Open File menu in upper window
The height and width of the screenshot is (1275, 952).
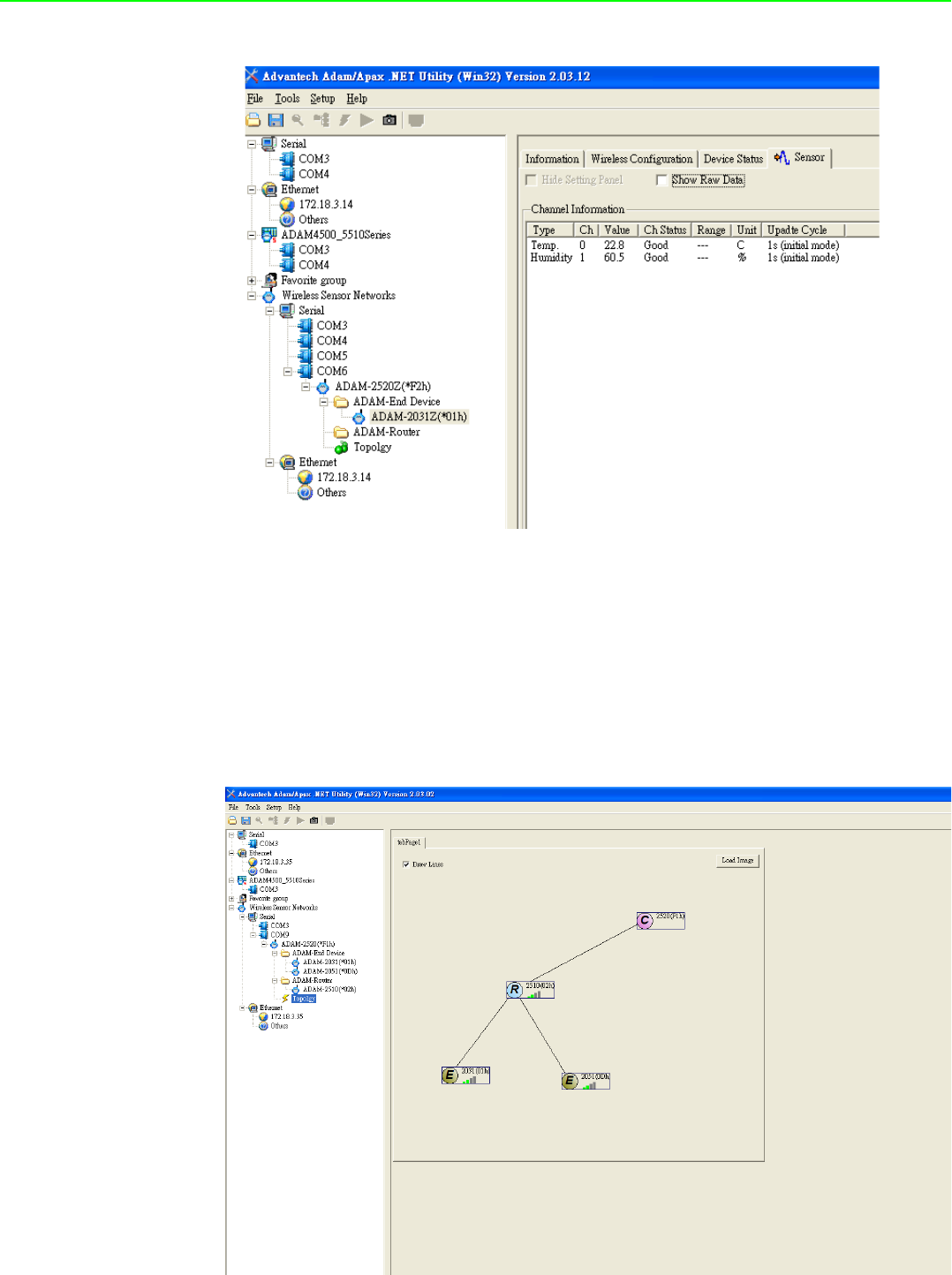point(255,99)
